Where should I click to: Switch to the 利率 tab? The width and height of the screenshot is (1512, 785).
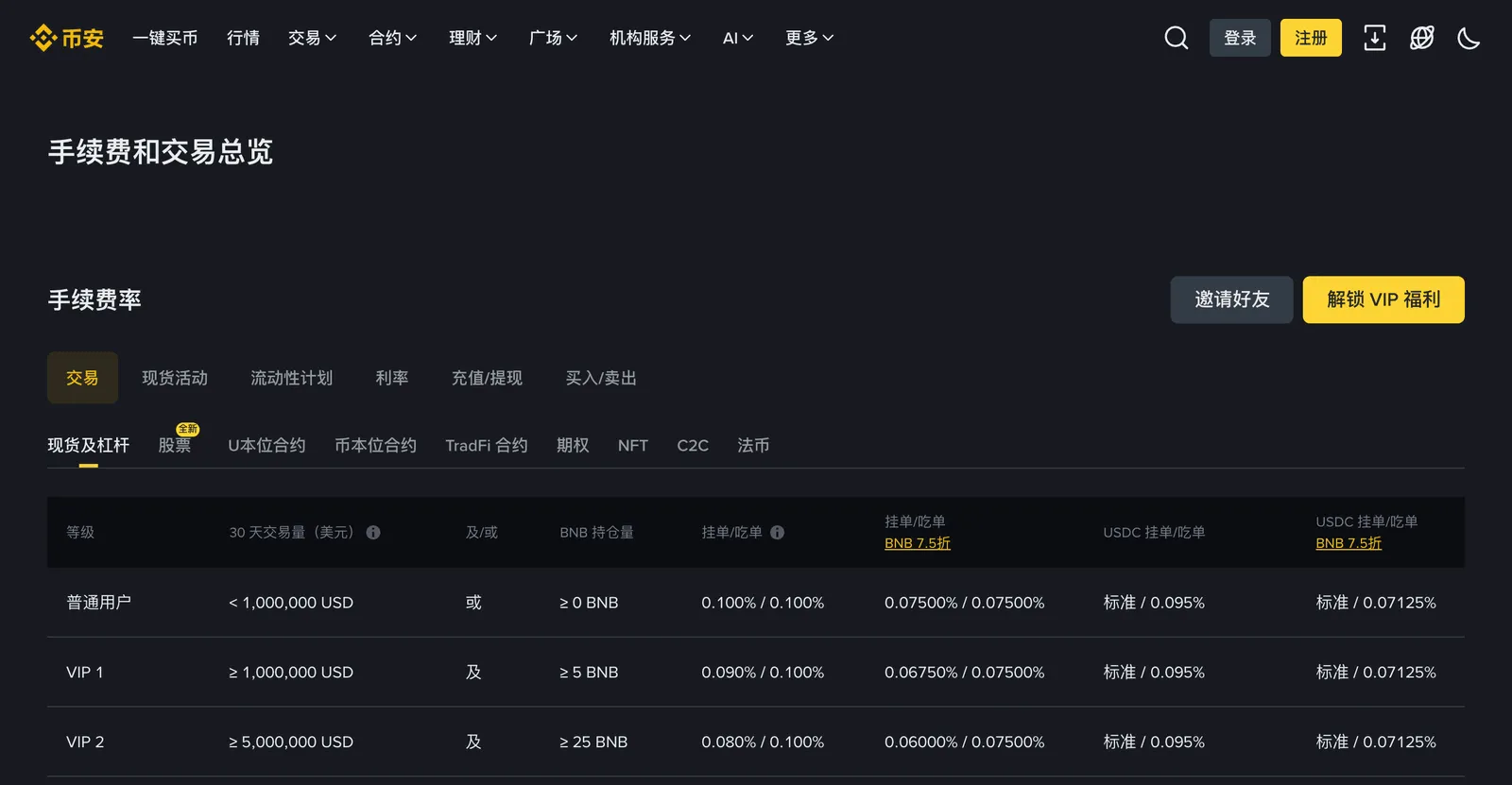[x=392, y=378]
